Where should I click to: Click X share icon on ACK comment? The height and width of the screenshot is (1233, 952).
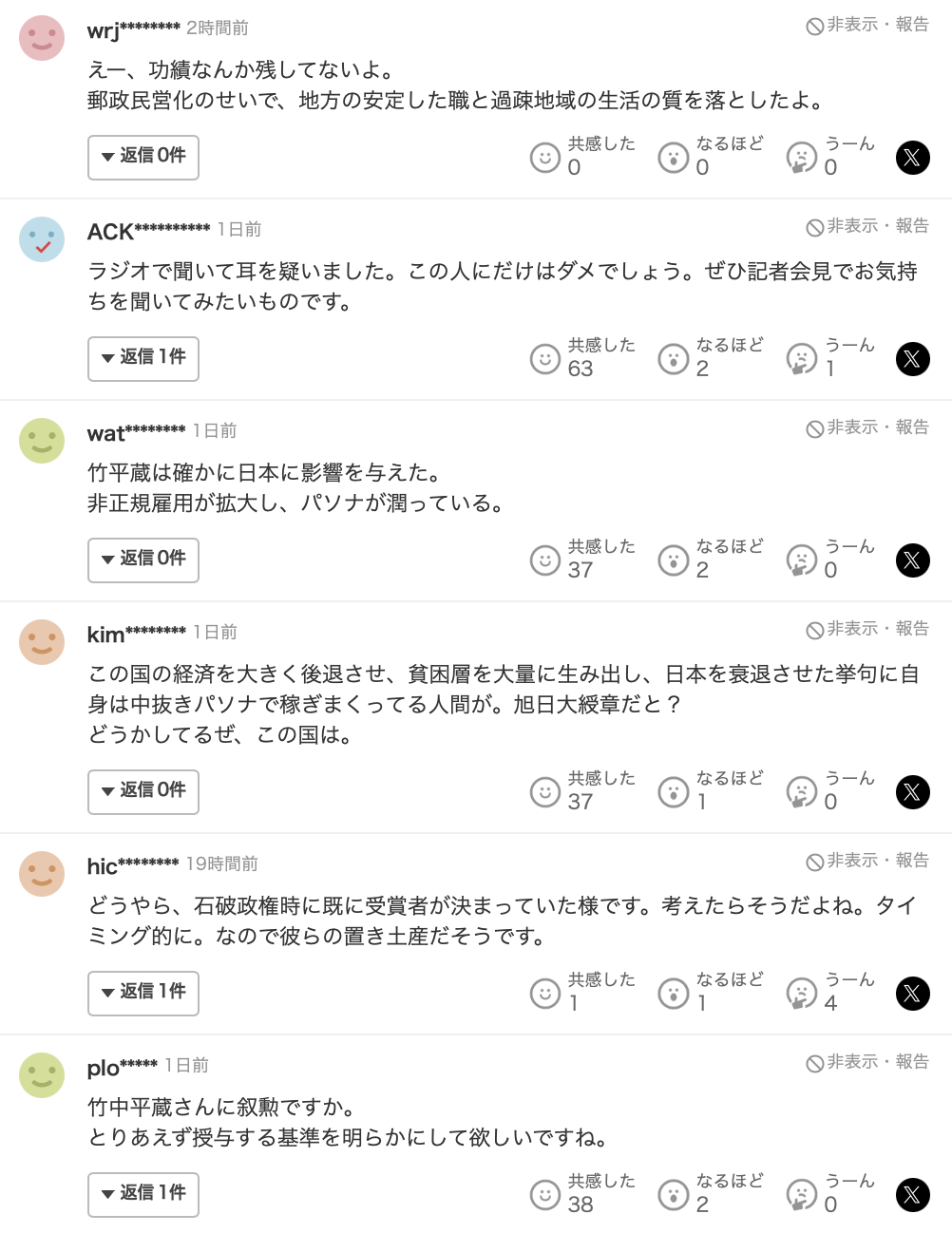coord(912,359)
